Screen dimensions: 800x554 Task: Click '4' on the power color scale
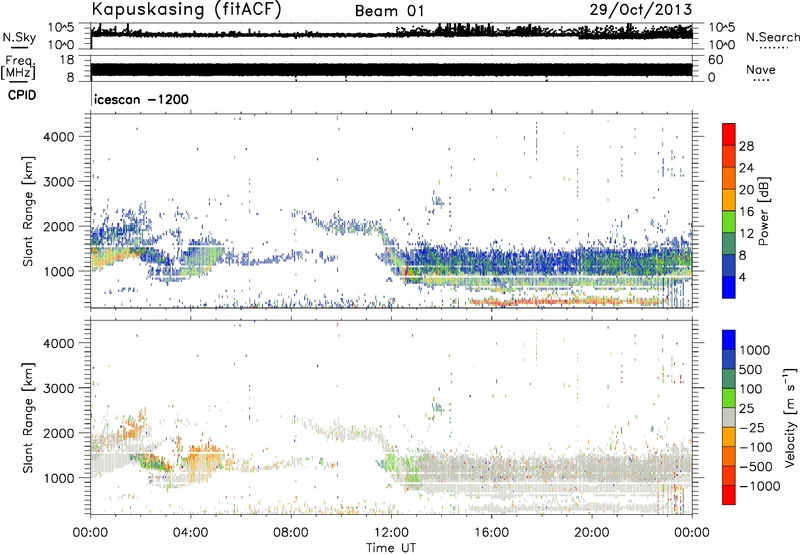pos(742,277)
